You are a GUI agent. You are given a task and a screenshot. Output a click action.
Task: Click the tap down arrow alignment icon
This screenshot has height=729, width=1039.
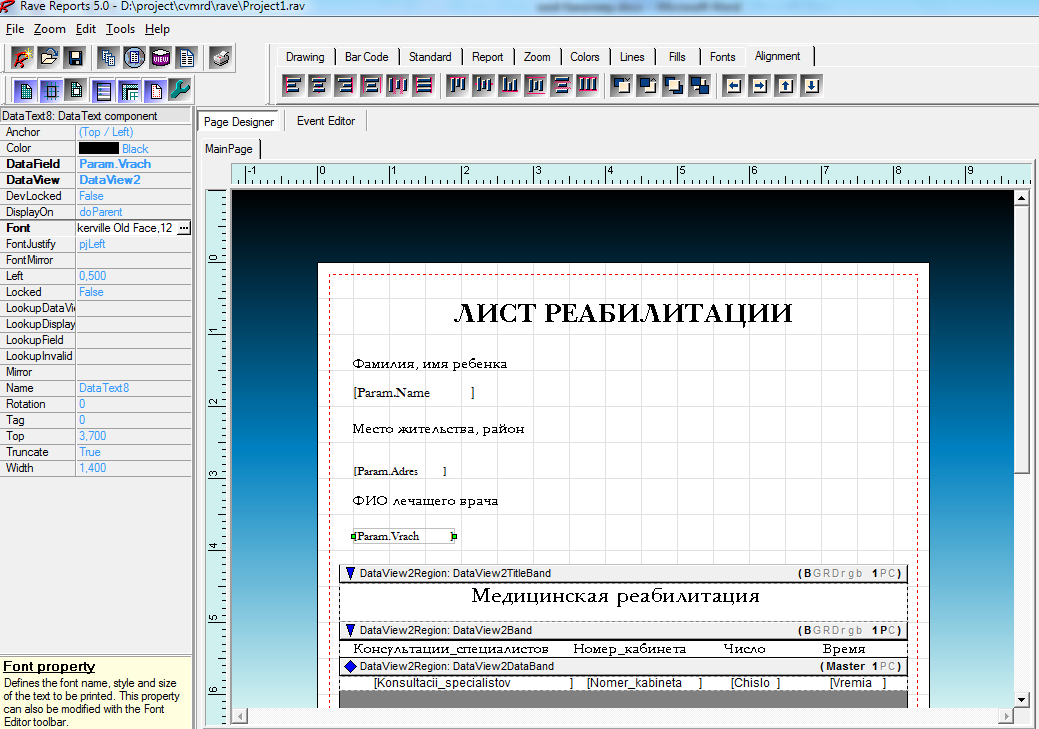pos(811,86)
